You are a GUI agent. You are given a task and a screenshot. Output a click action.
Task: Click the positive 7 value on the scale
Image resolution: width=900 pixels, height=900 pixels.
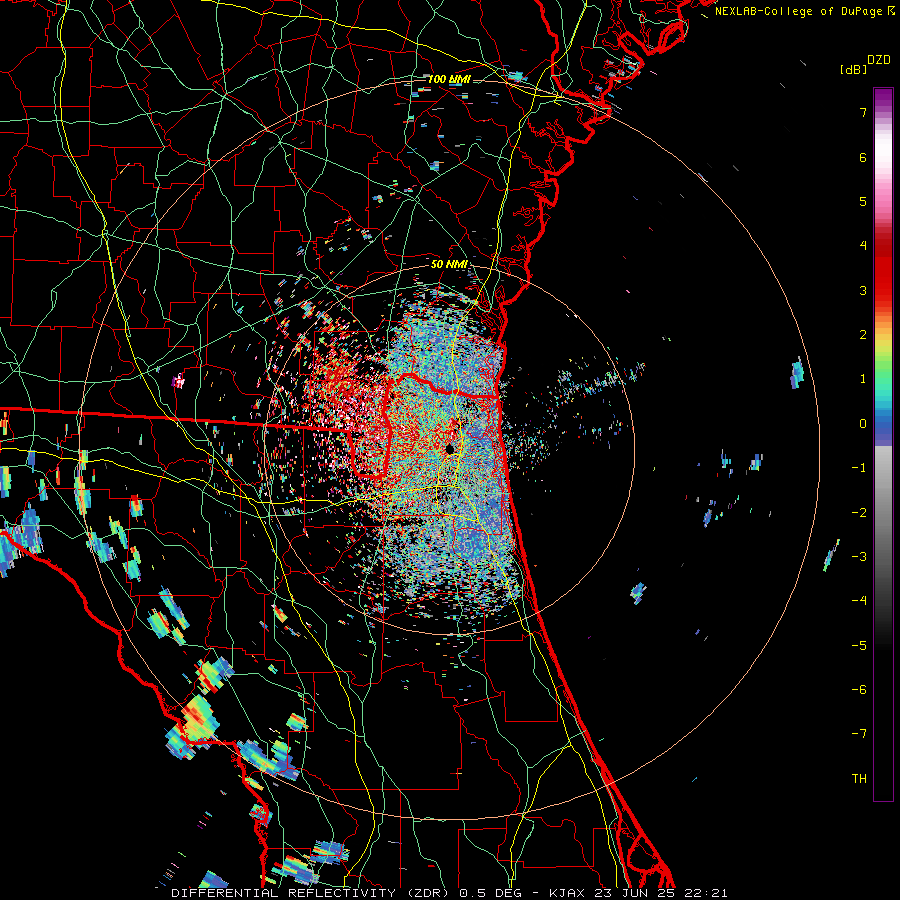pyautogui.click(x=863, y=112)
